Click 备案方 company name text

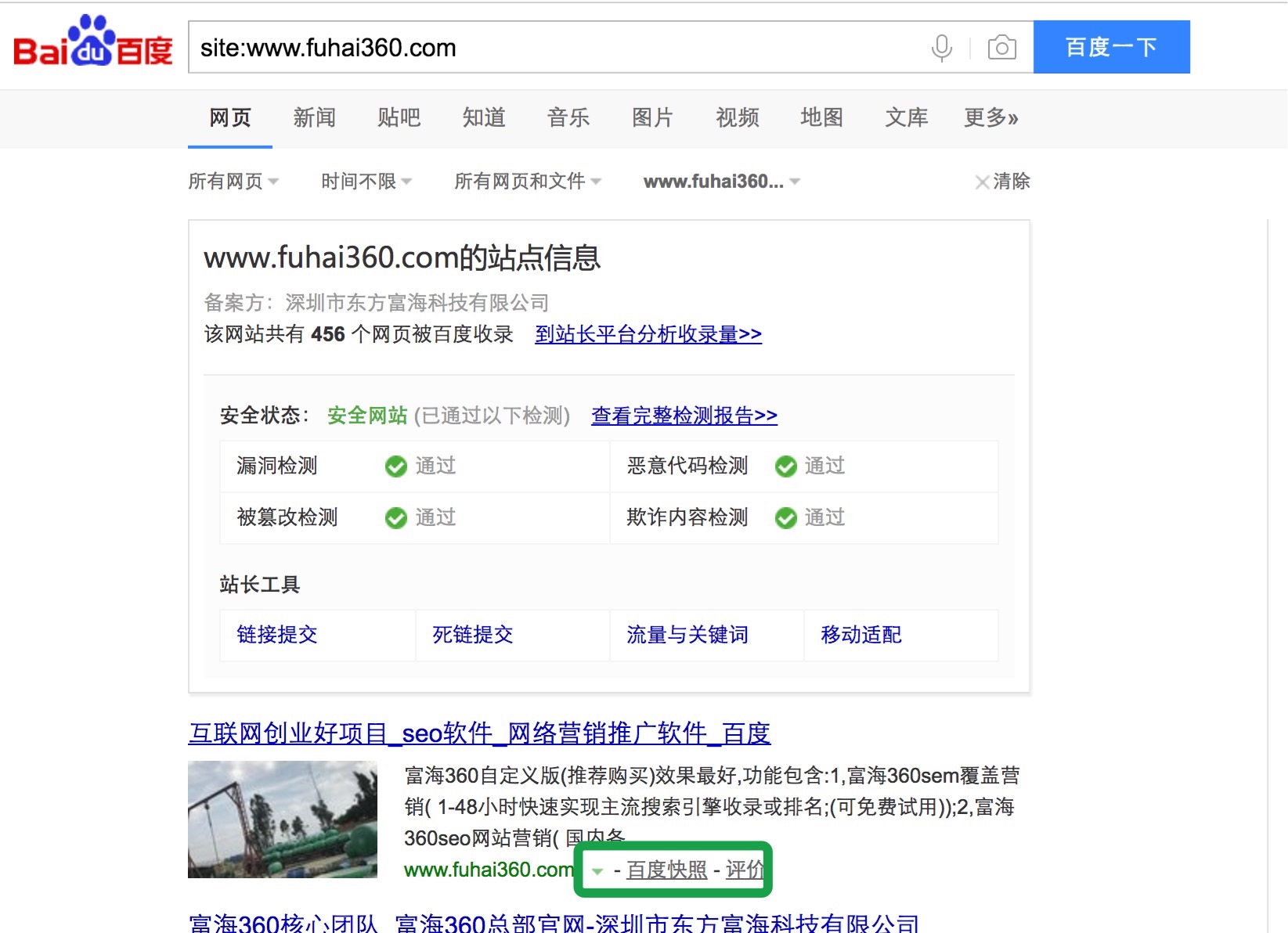(x=417, y=303)
